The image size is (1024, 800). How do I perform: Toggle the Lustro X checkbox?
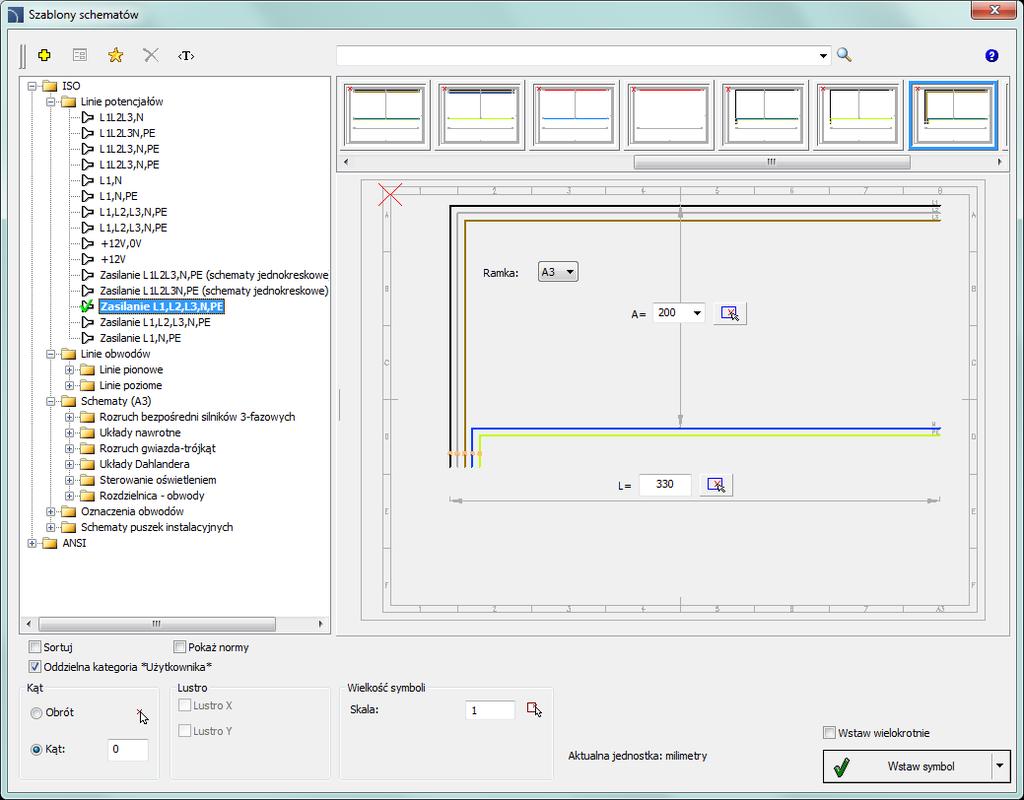pyautogui.click(x=185, y=705)
